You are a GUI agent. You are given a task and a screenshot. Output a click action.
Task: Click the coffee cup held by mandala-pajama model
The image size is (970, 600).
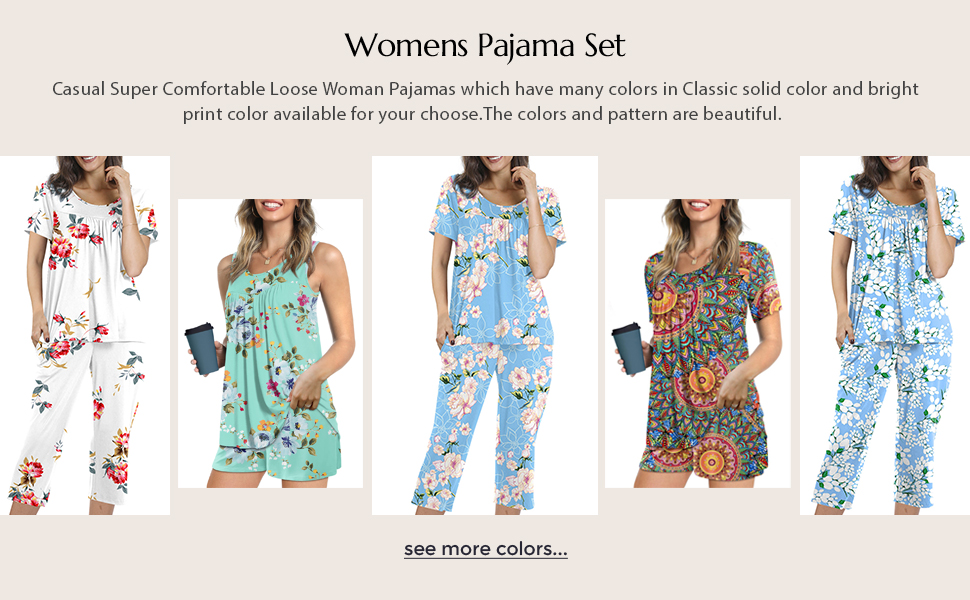(630, 348)
